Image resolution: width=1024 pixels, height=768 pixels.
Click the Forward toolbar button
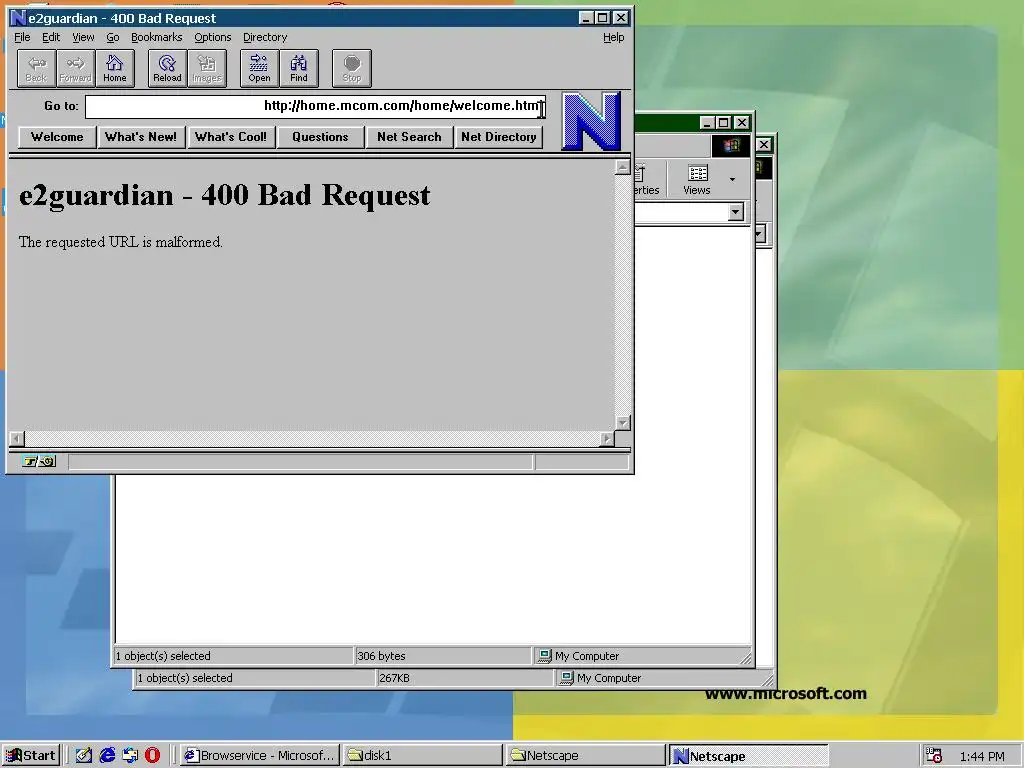click(76, 69)
